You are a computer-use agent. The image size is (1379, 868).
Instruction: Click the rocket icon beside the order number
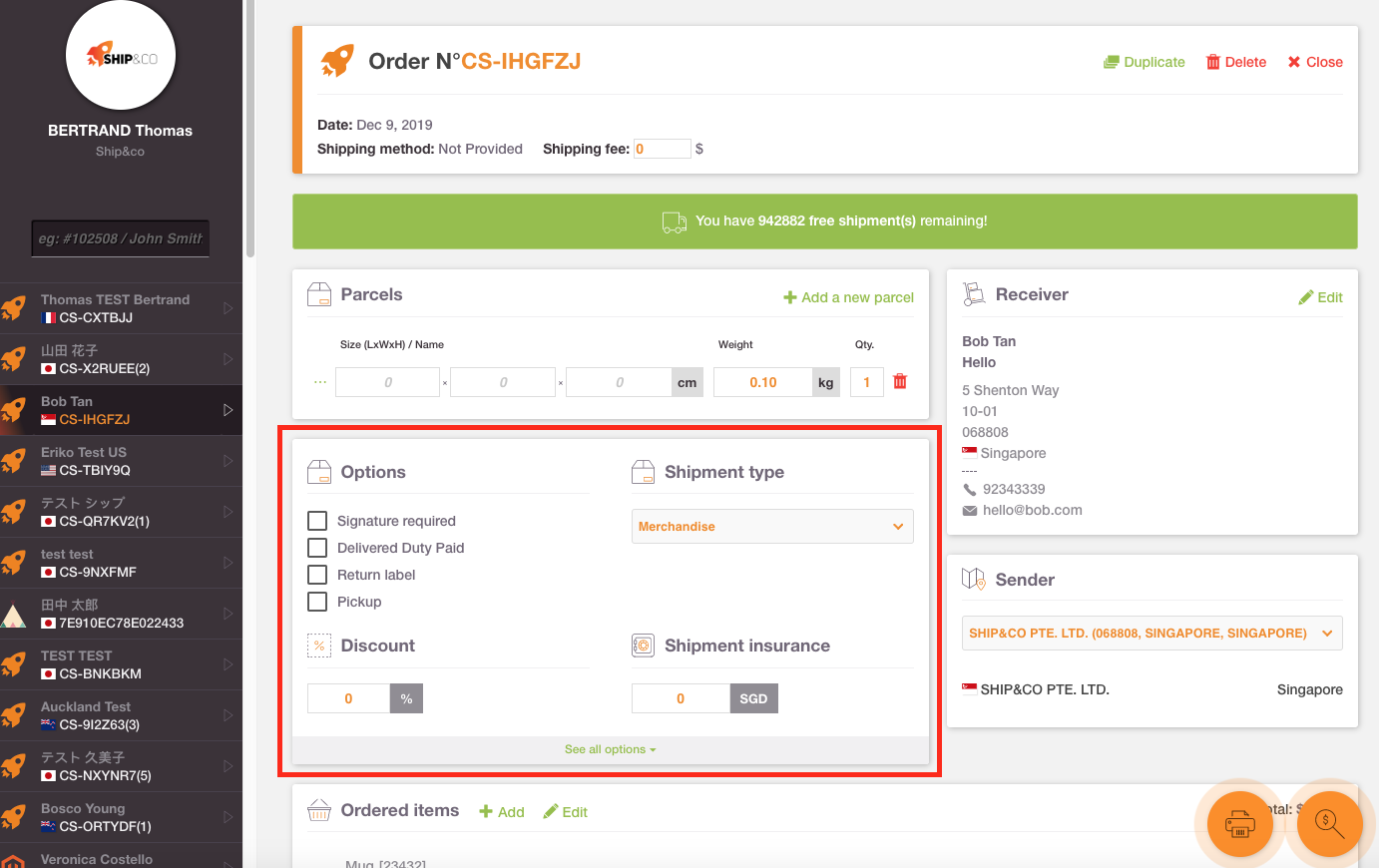click(x=337, y=61)
